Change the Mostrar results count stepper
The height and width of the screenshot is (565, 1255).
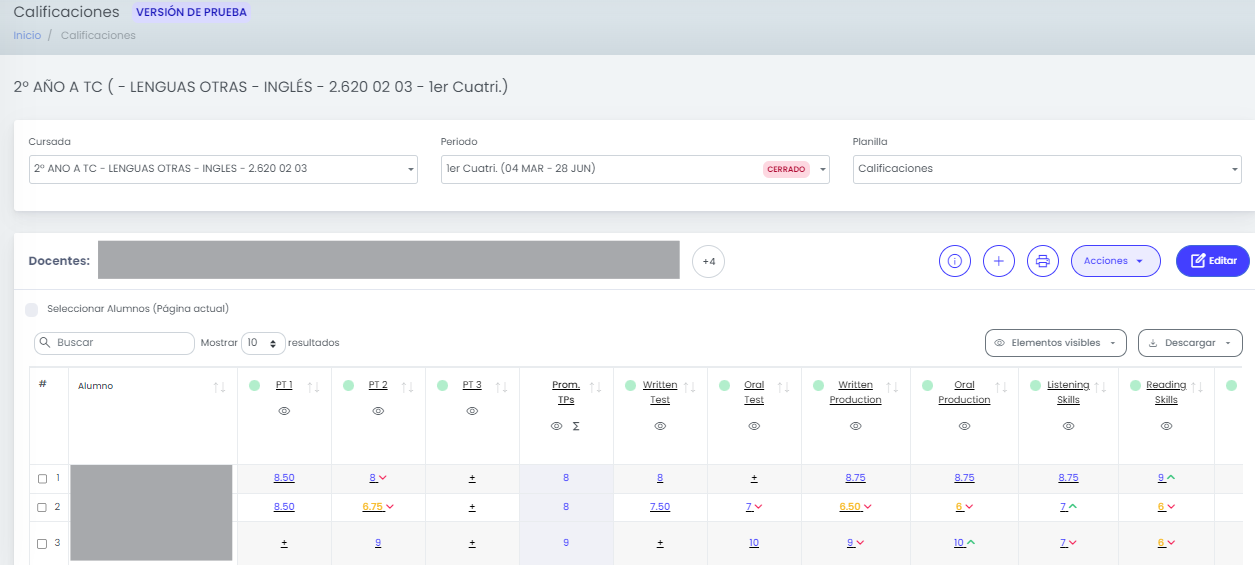264,343
